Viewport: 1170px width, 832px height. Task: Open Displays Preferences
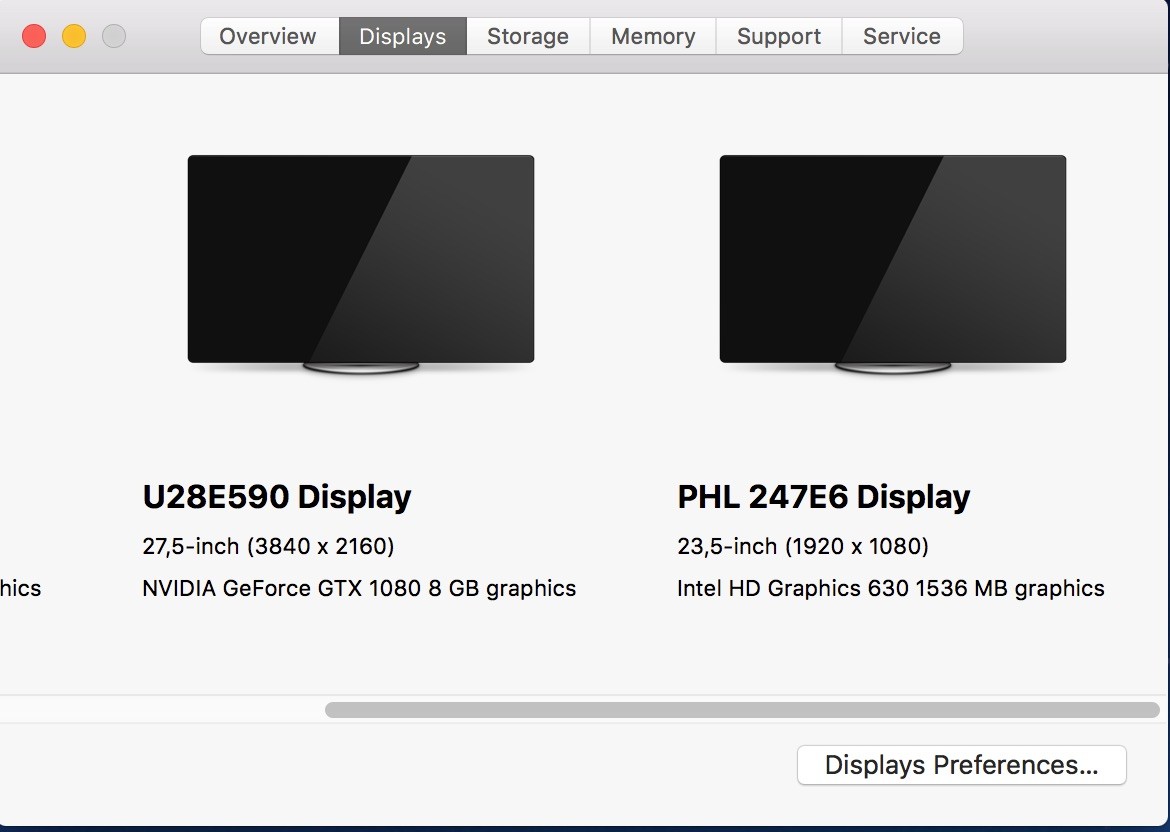click(x=961, y=765)
